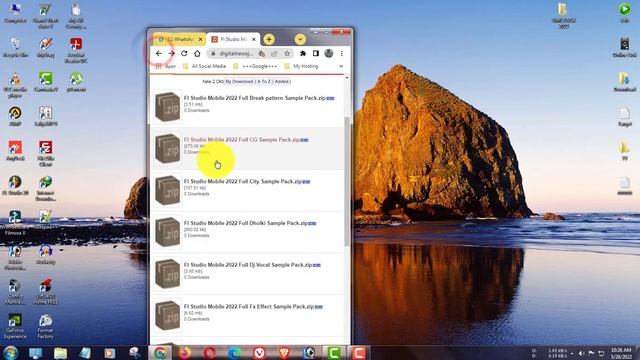Click the zip icon for City Sample Pack
The width and height of the screenshot is (640, 360).
167,190
